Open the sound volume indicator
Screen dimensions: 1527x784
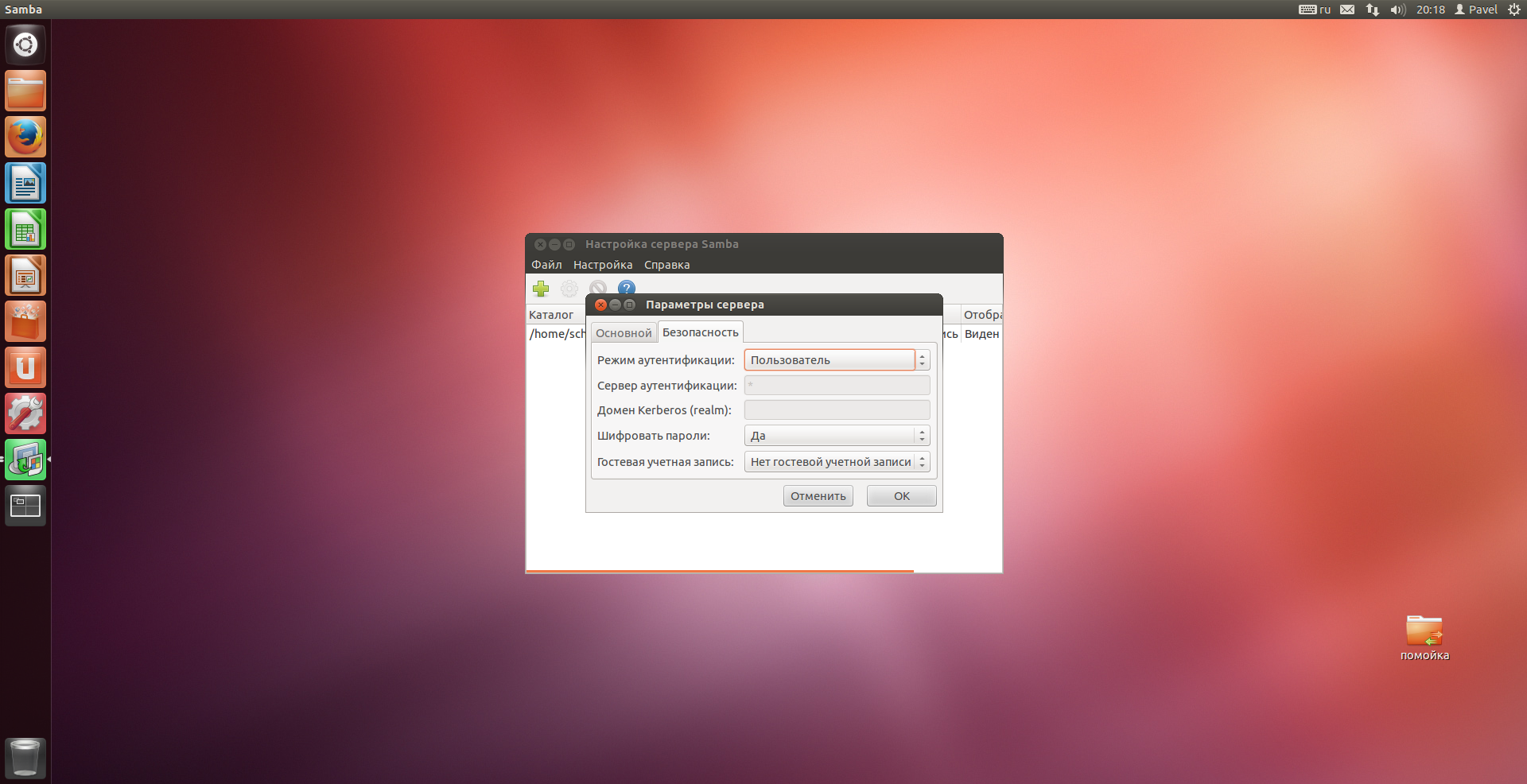click(1398, 10)
